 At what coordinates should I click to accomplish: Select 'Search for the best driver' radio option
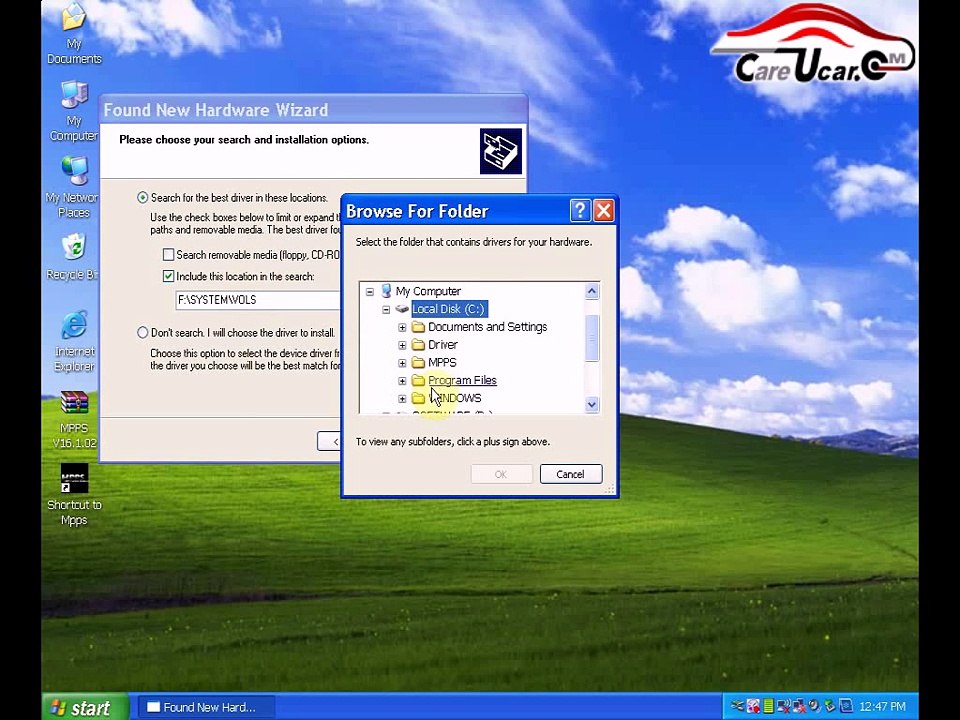[x=143, y=197]
